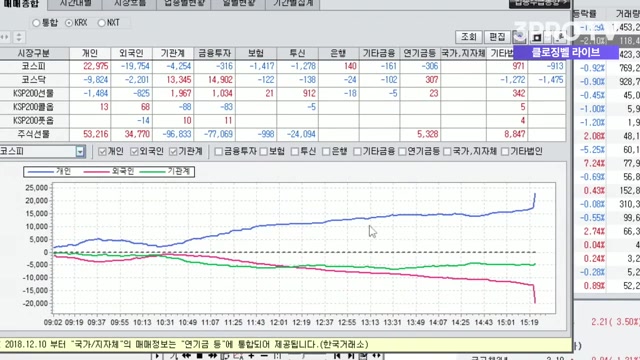This screenshot has height=360, width=640.
Task: Open the 코스피 market dropdown arrow
Action: pyautogui.click(x=80, y=152)
